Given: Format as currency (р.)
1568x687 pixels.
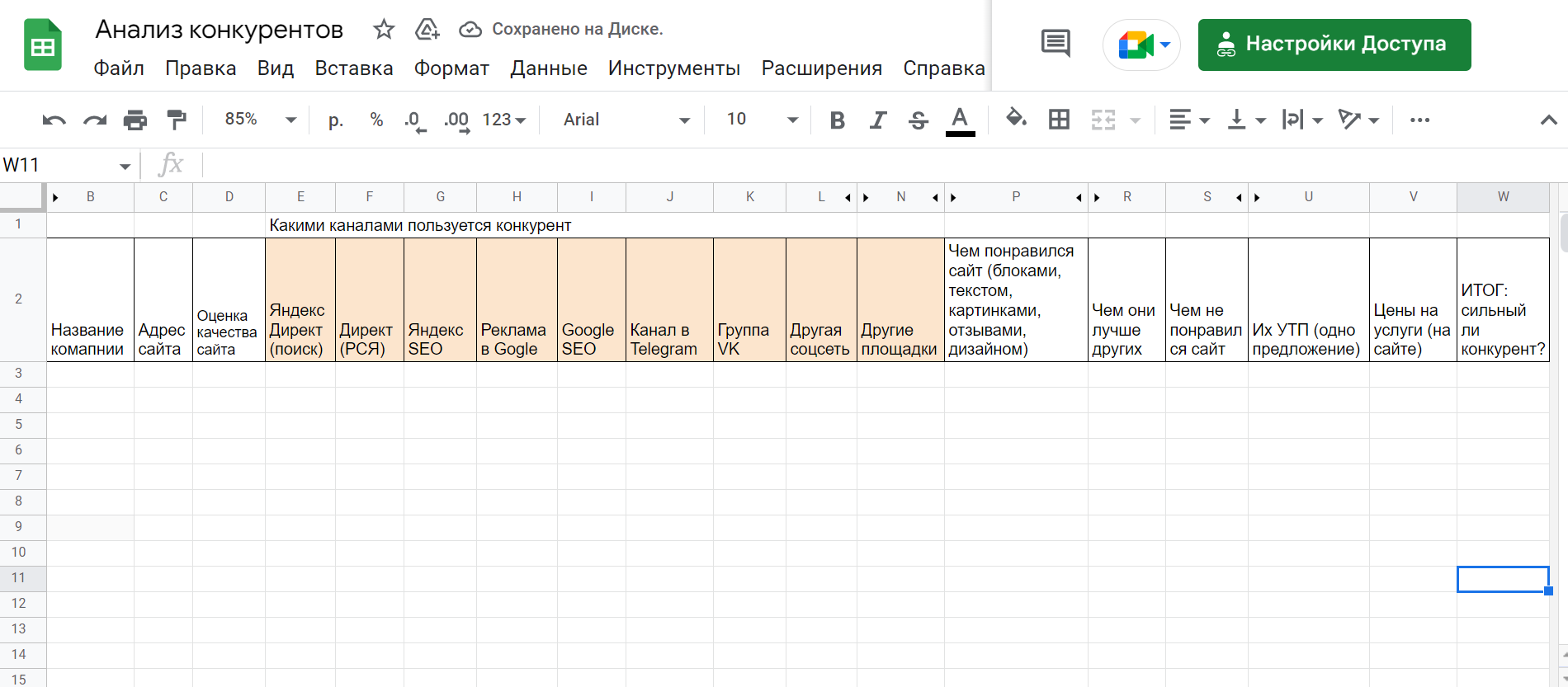Looking at the screenshot, I should [336, 120].
